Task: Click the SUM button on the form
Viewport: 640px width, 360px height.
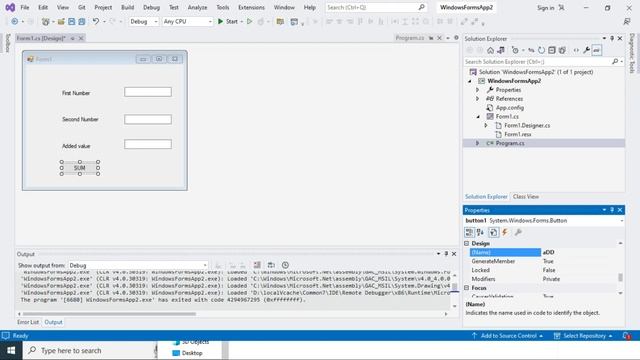Action: [x=80, y=168]
